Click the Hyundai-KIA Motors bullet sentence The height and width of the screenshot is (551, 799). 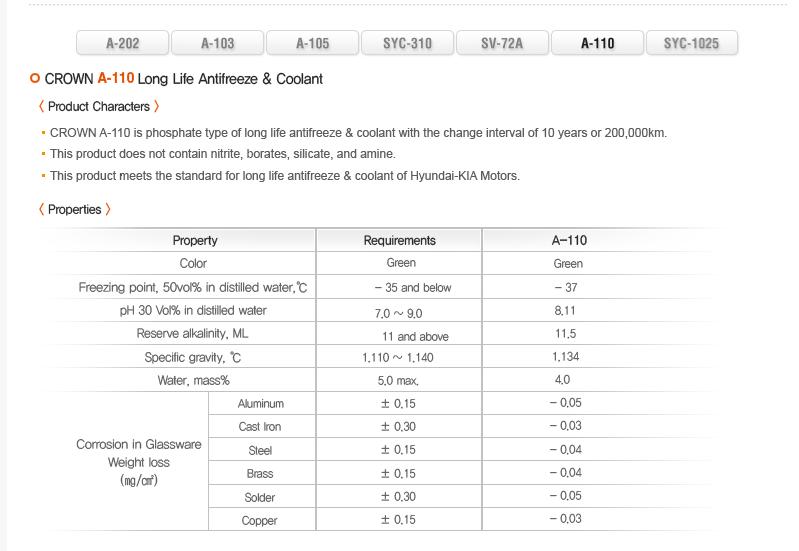click(x=284, y=176)
